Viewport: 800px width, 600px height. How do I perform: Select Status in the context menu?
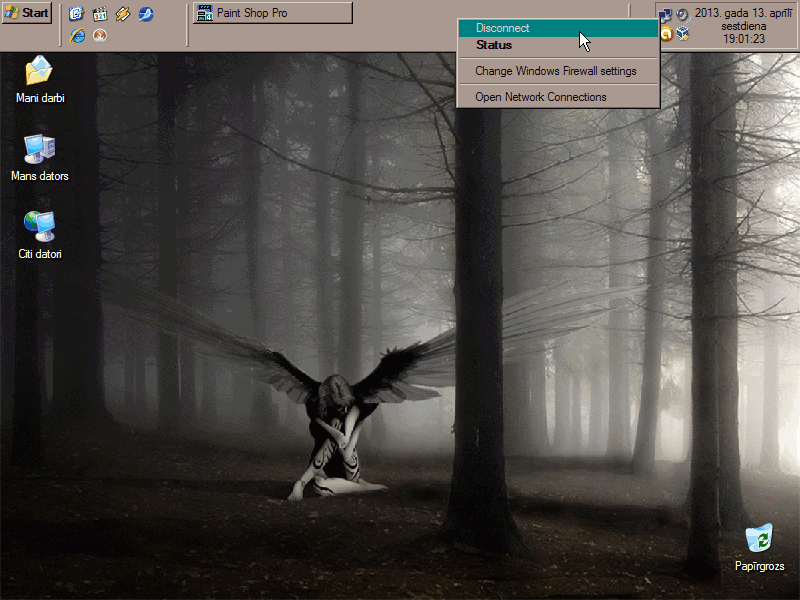[558, 45]
